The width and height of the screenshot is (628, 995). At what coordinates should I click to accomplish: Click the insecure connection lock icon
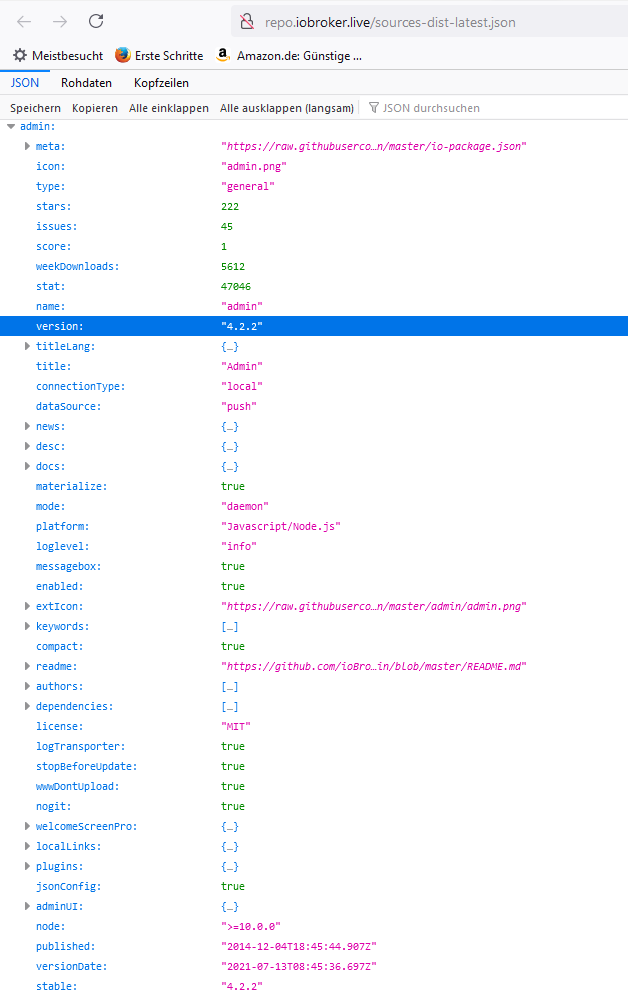[x=247, y=22]
